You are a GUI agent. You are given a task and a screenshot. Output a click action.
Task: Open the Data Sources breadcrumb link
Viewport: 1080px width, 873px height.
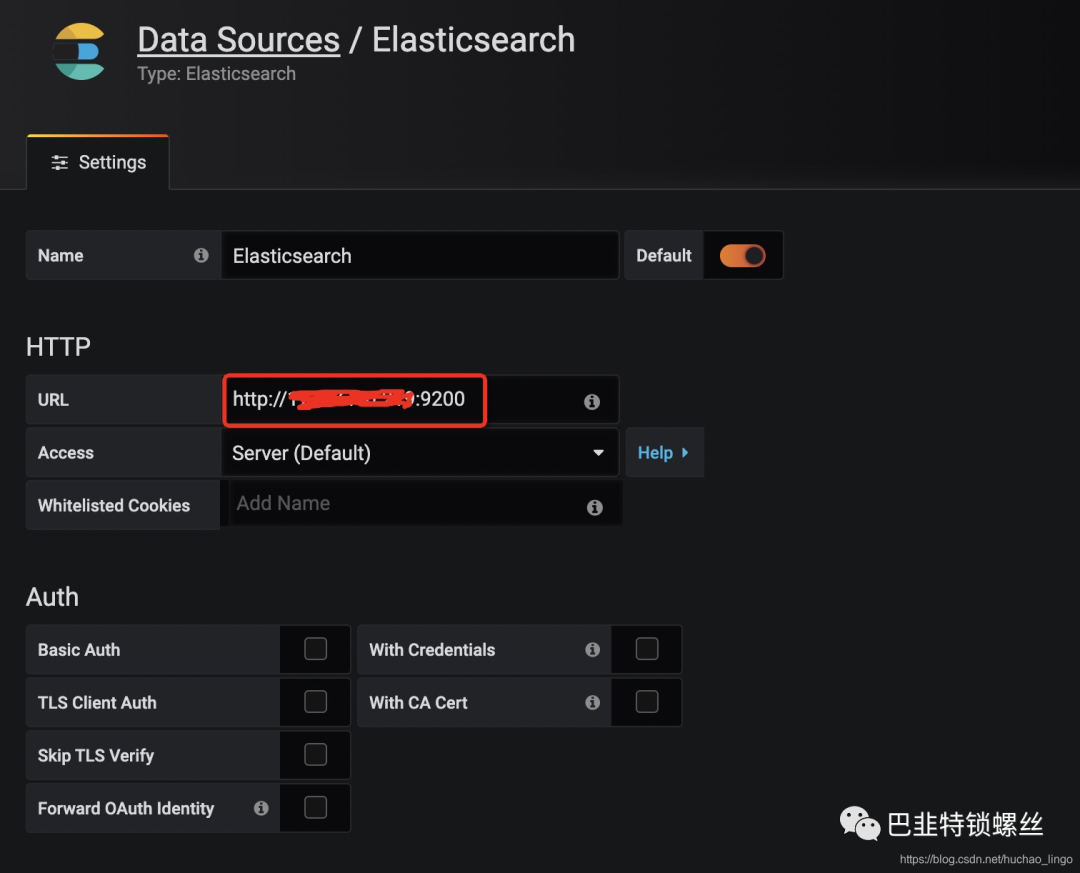point(238,39)
